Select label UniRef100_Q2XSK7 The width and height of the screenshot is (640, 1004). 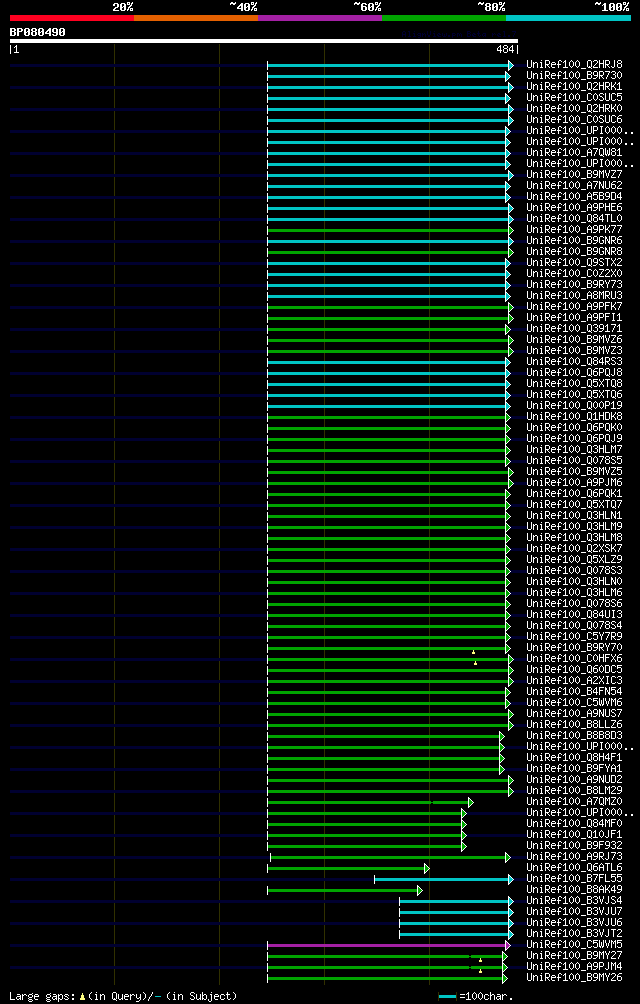pyautogui.click(x=574, y=548)
